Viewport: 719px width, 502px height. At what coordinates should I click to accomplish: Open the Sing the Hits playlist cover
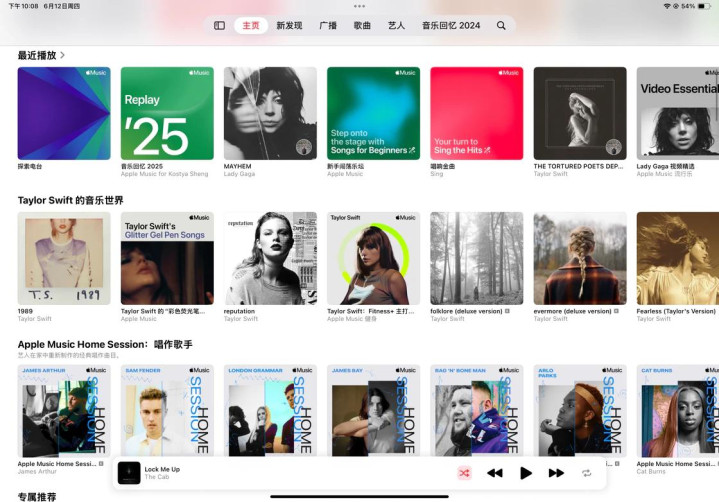[x=476, y=113]
